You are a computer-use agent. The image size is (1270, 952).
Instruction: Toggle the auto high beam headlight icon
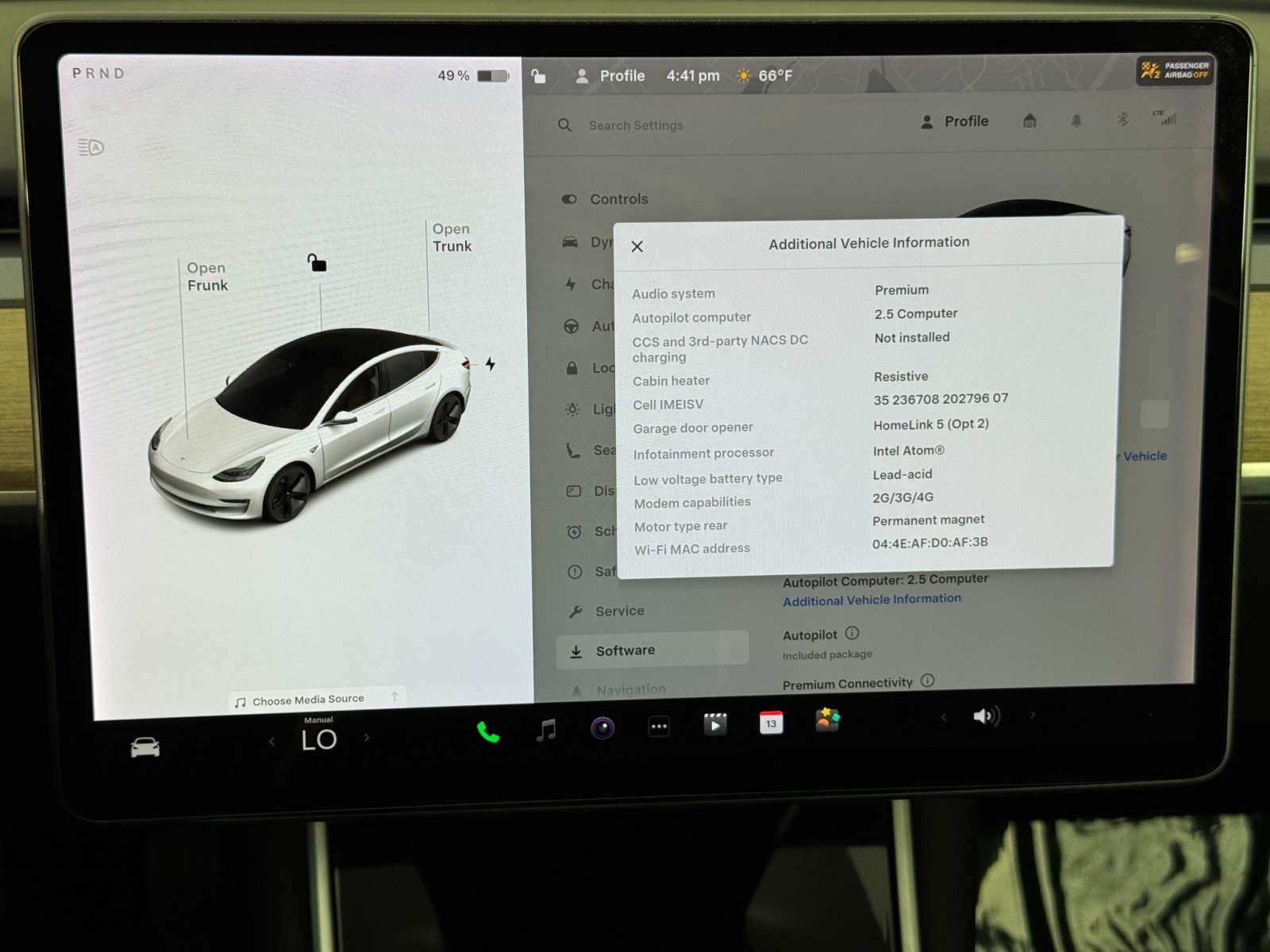(91, 148)
